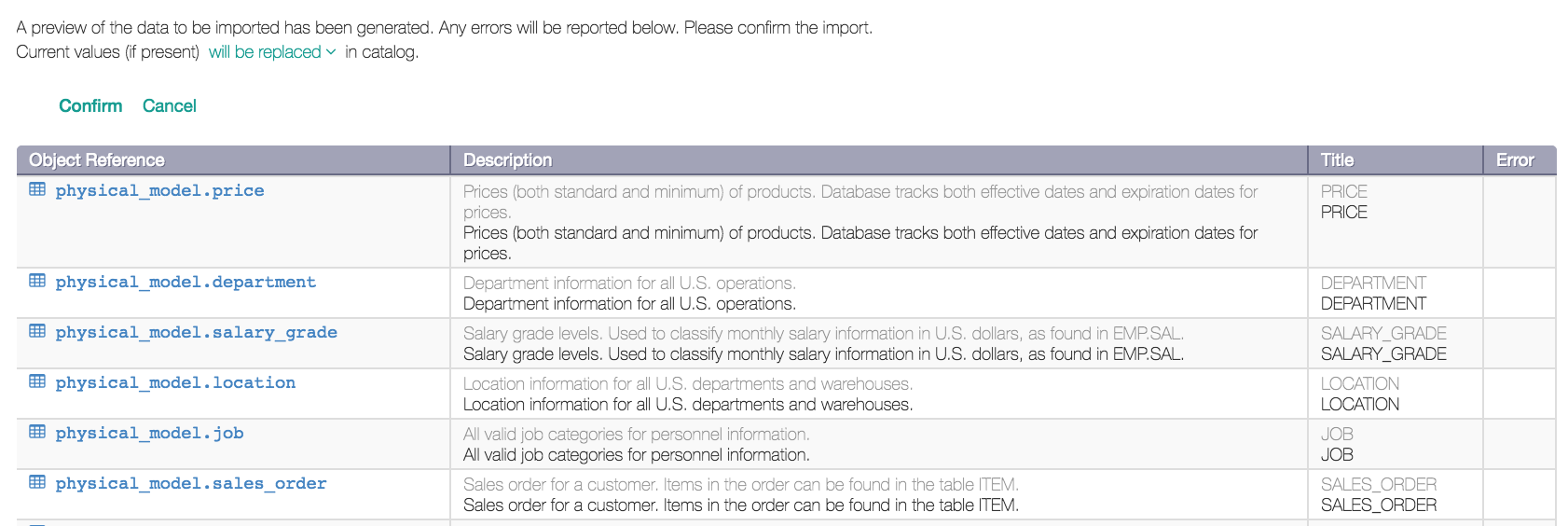Click table icon beside physical_model.price
The width and height of the screenshot is (1568, 526).
[37, 189]
